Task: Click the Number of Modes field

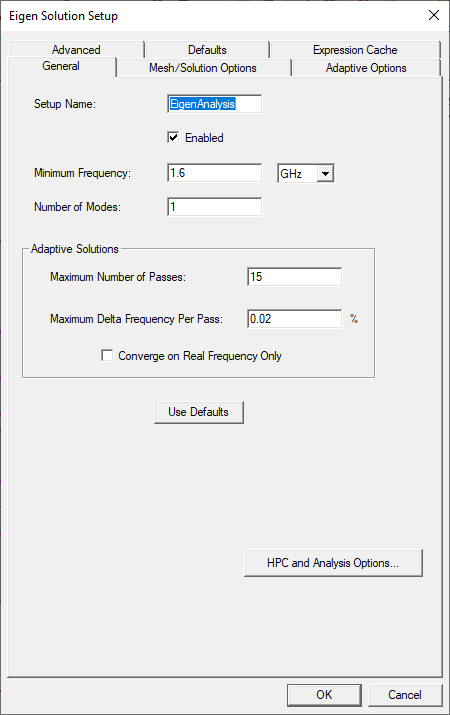Action: pyautogui.click(x=215, y=207)
